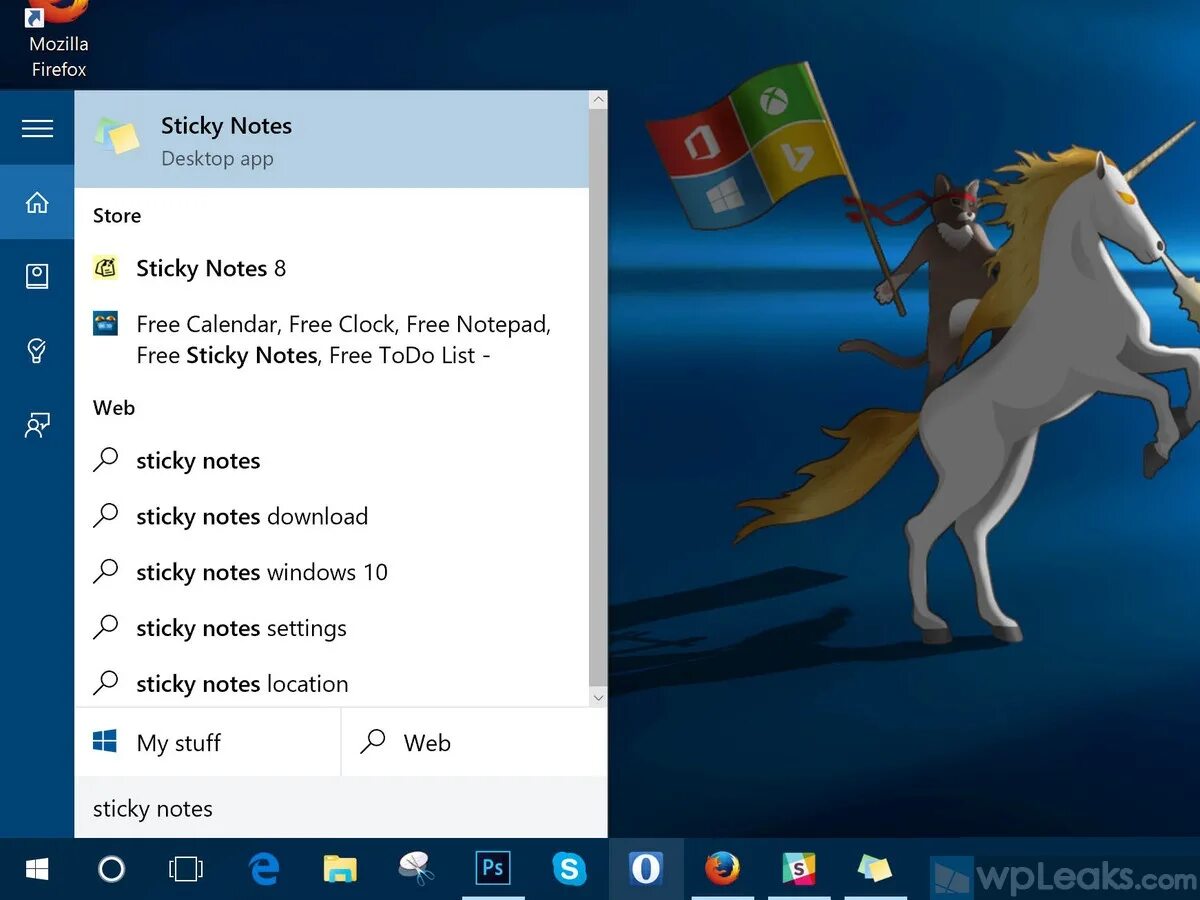Open Skype from the taskbar
Image resolution: width=1200 pixels, height=900 pixels.
click(x=569, y=869)
